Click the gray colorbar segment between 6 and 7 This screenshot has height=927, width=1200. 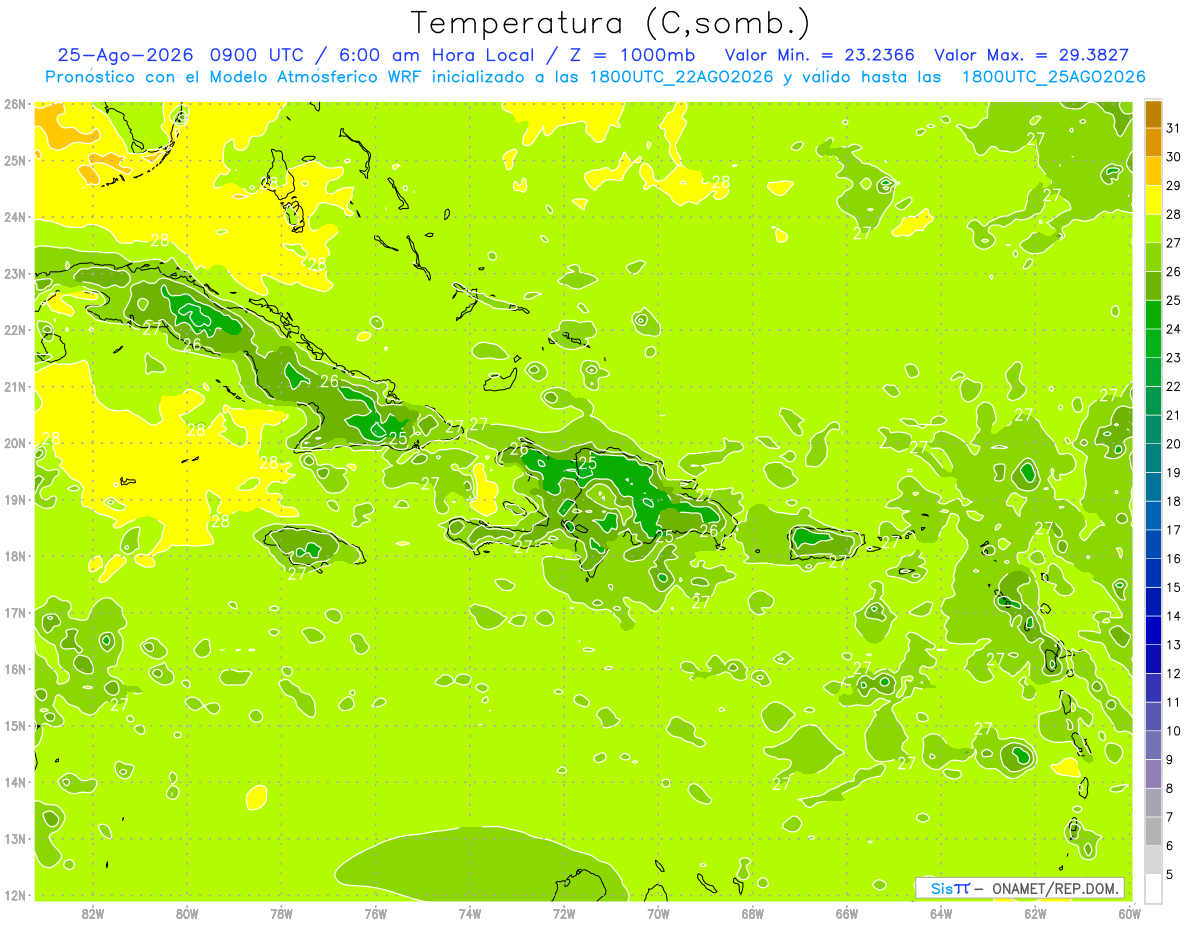tap(1153, 831)
